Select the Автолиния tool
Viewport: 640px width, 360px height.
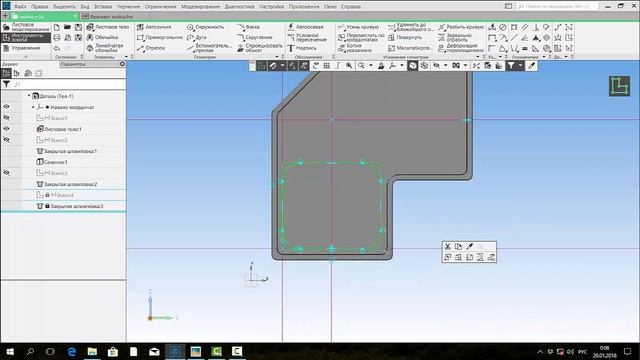[154, 27]
